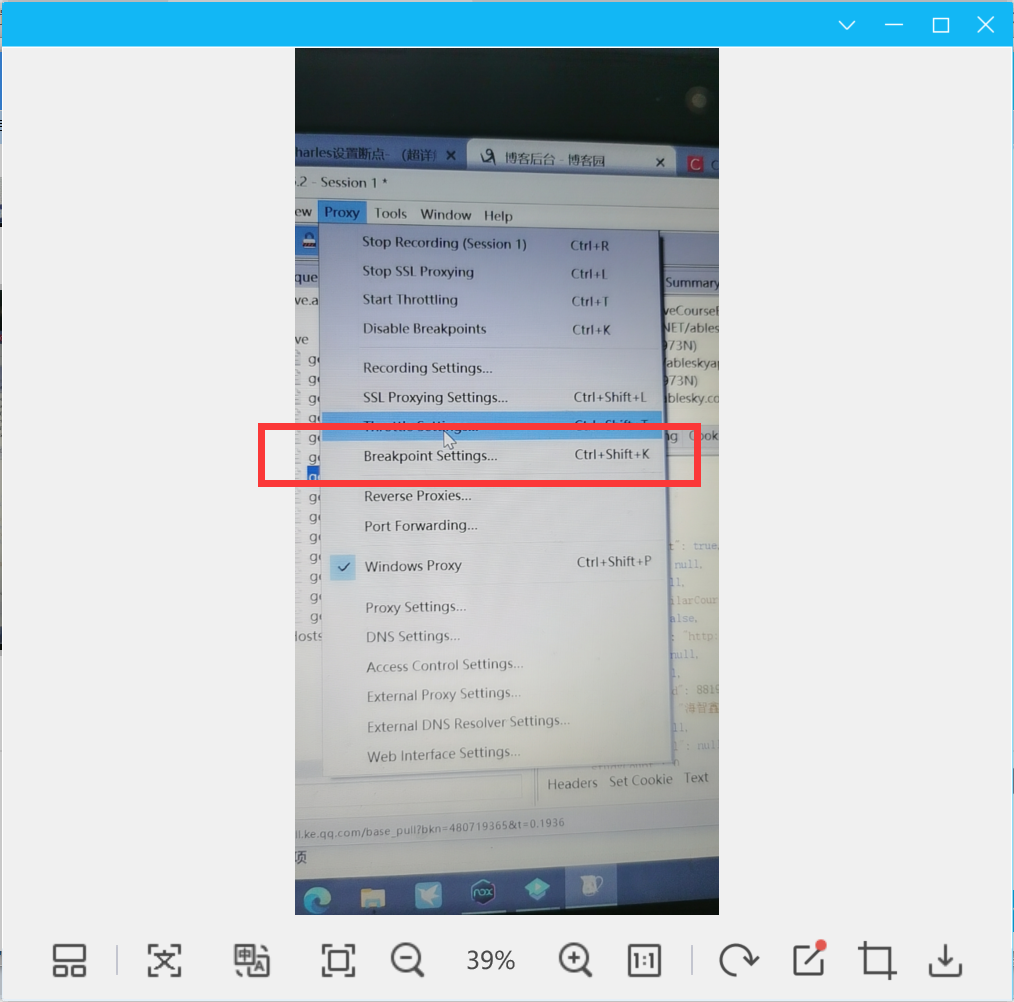Open the Charles pitcher taskbar icon
Screen dimensions: 1014x1002
(592, 886)
